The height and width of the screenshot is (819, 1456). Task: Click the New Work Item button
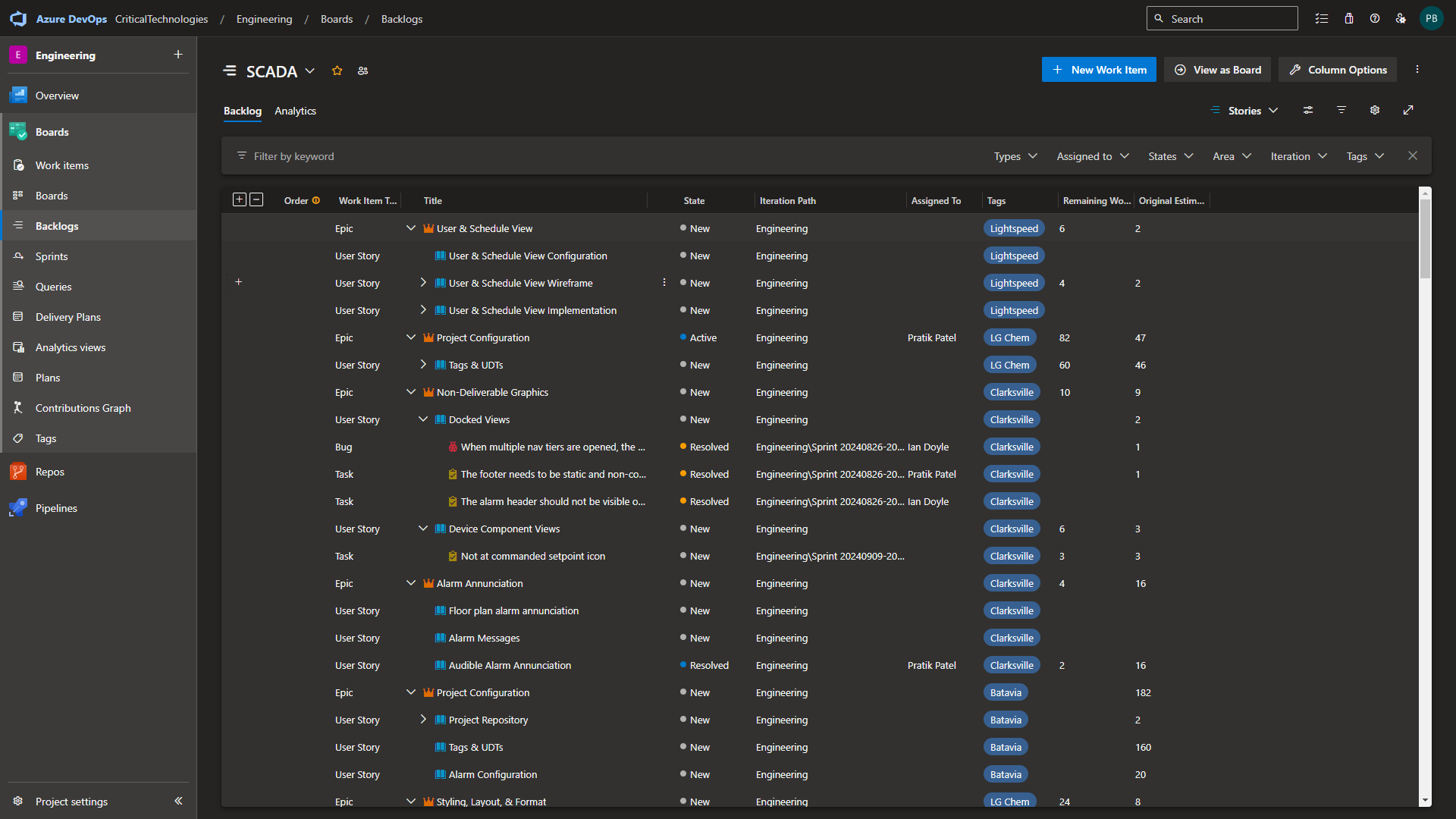pos(1099,70)
